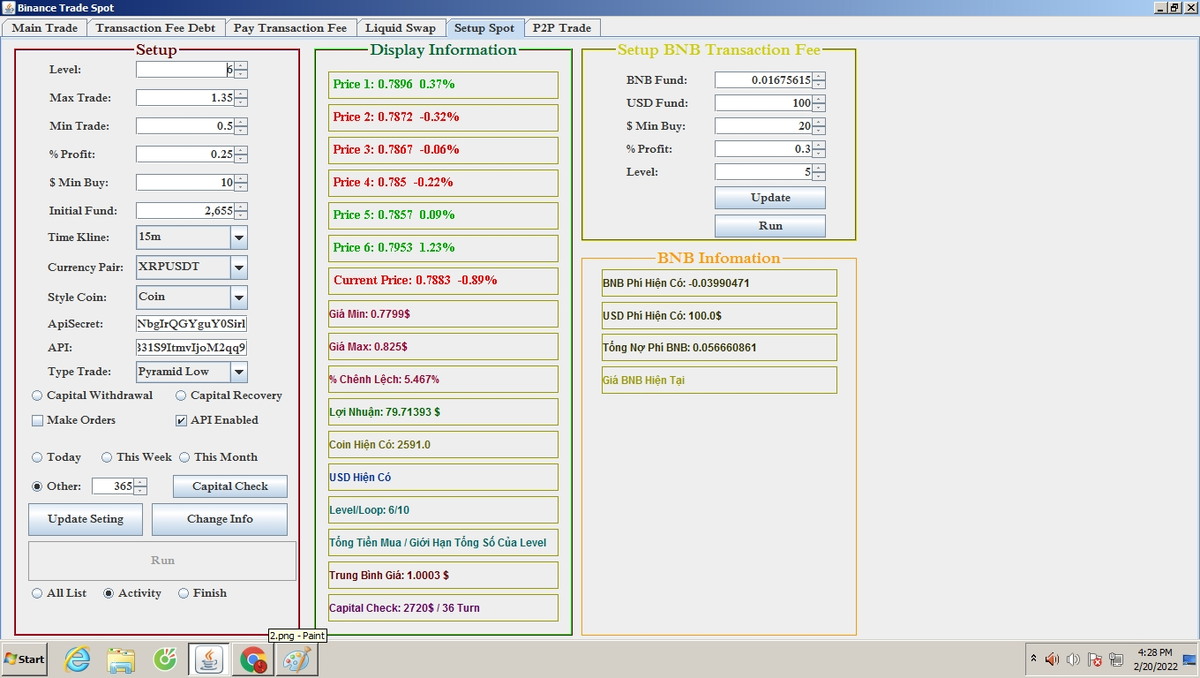
Task: Click the BNB $ Min Buy field showing 20
Action: 764,126
